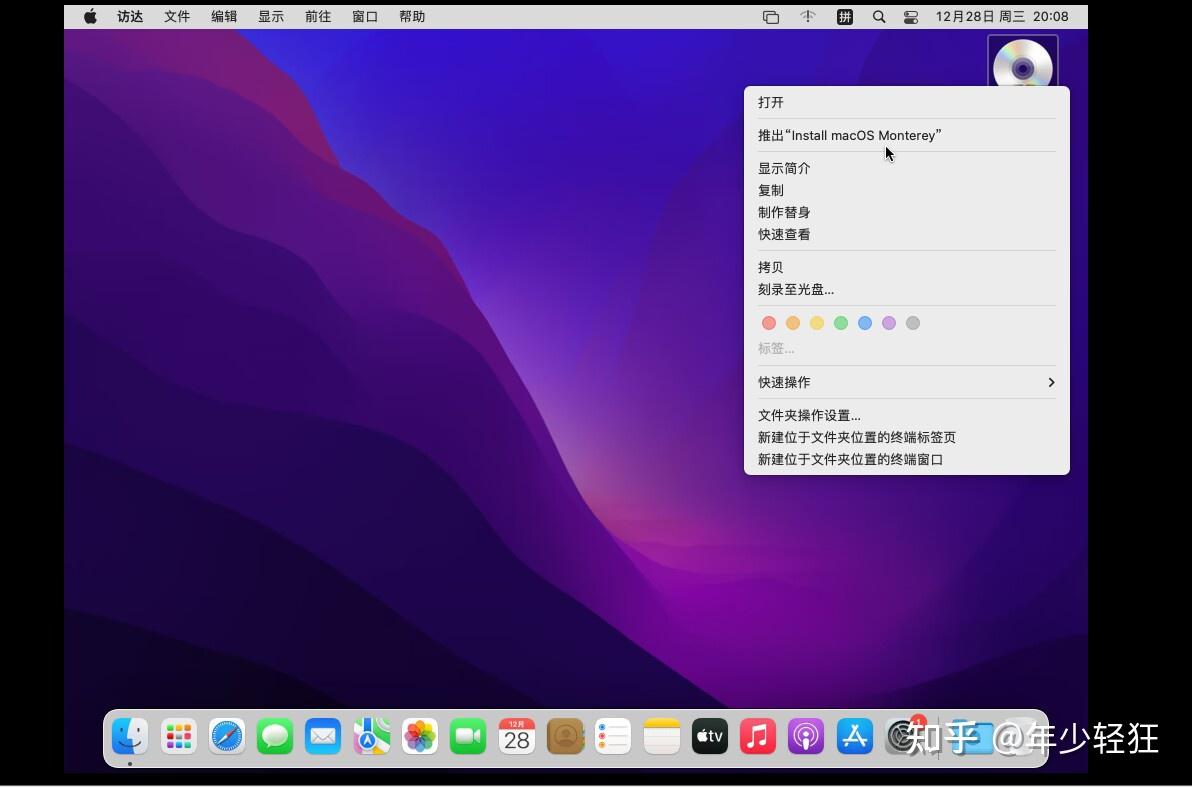Open the 拼 input source menu
1192x787 pixels.
tap(845, 16)
